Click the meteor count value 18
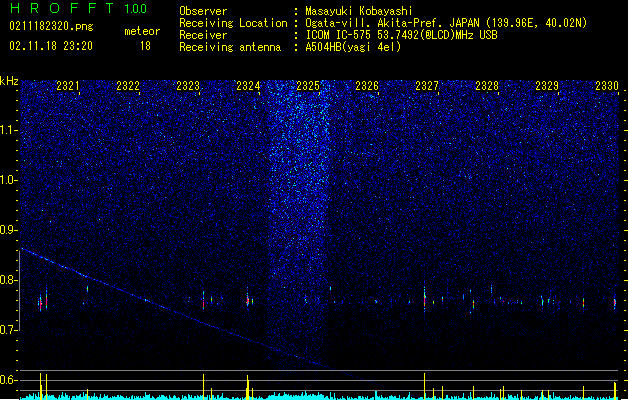The width and height of the screenshot is (629, 400). click(x=145, y=46)
